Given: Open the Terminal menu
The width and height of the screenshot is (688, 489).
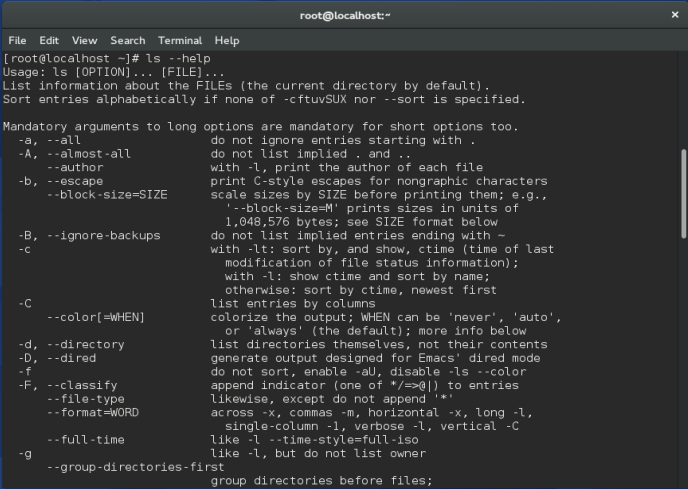Looking at the screenshot, I should pyautogui.click(x=180, y=40).
